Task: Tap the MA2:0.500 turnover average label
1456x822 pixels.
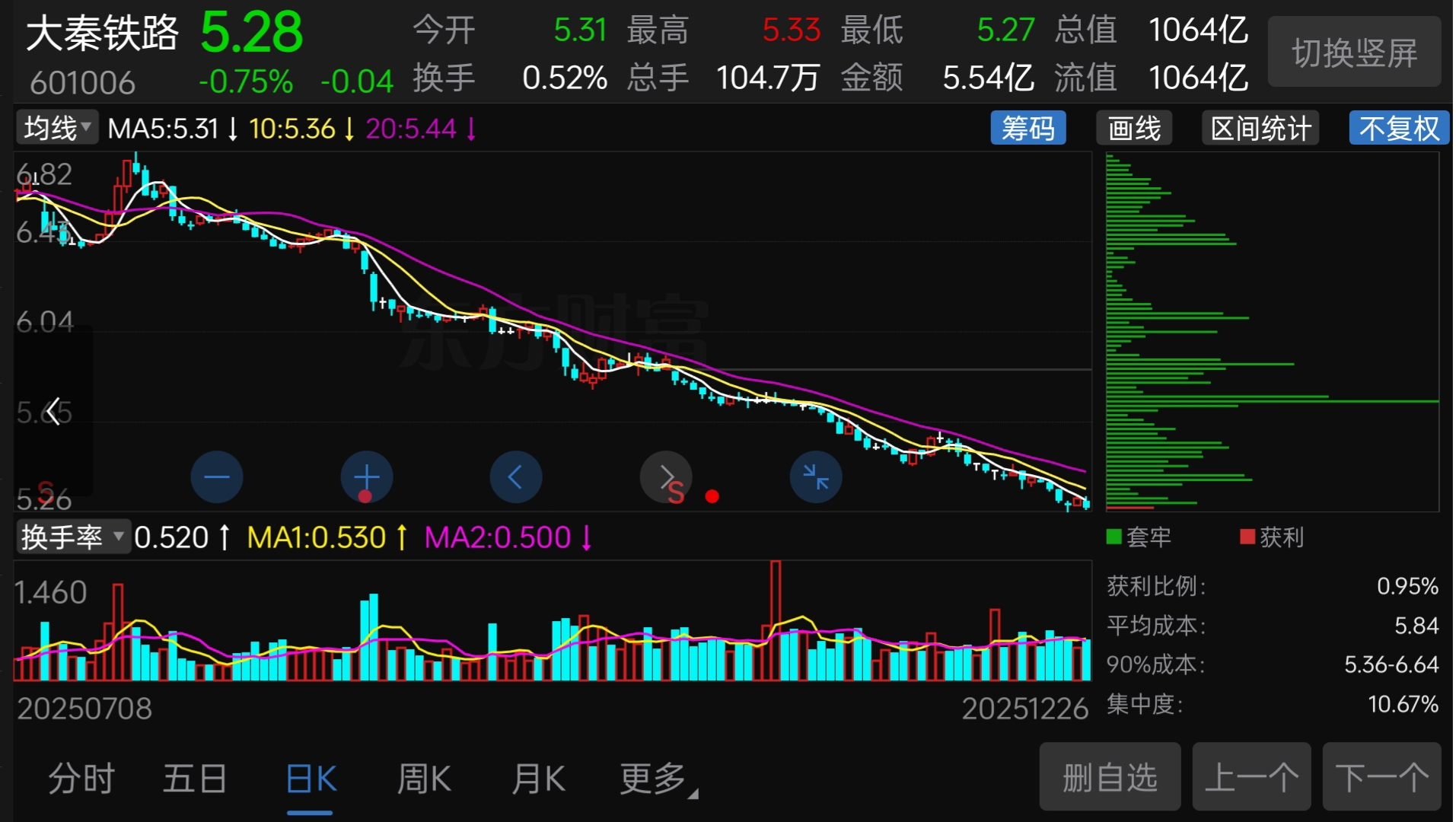Action: point(498,537)
